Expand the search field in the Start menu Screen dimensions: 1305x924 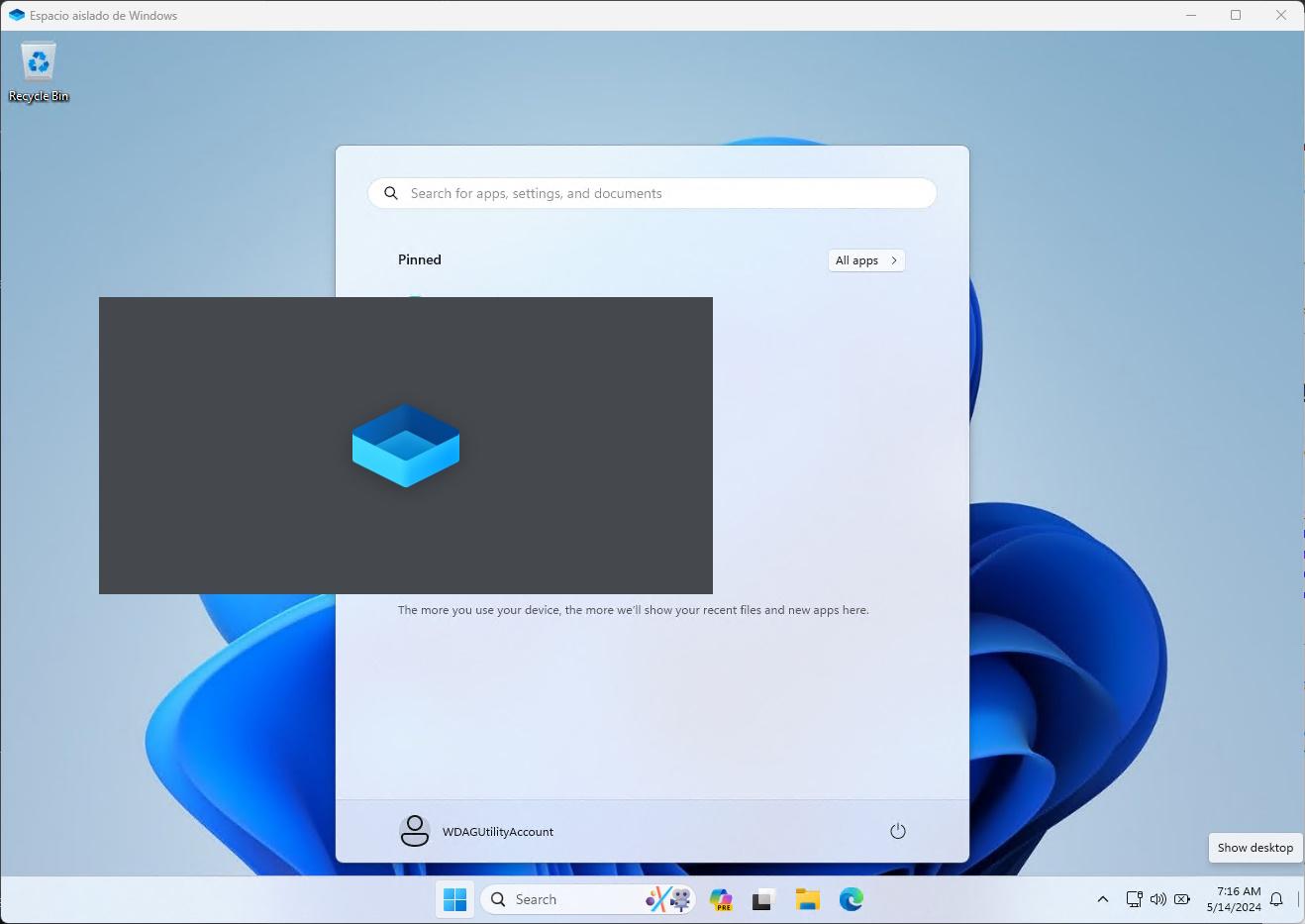tap(651, 193)
